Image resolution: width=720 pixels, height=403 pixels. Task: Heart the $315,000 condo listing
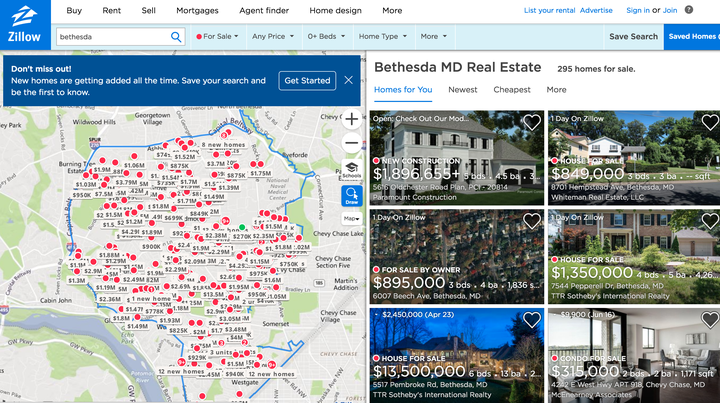pyautogui.click(x=710, y=320)
